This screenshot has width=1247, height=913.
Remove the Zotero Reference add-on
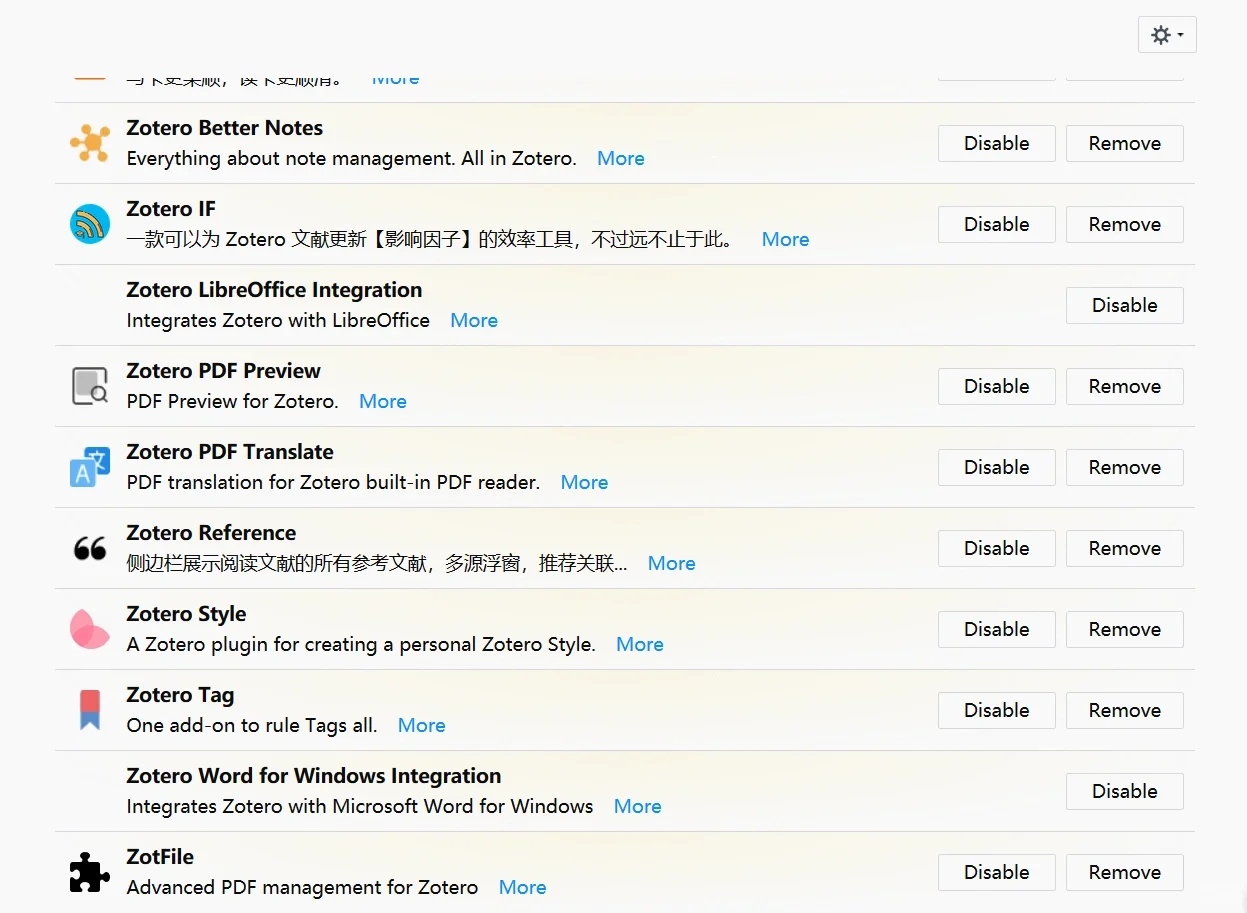(1125, 548)
